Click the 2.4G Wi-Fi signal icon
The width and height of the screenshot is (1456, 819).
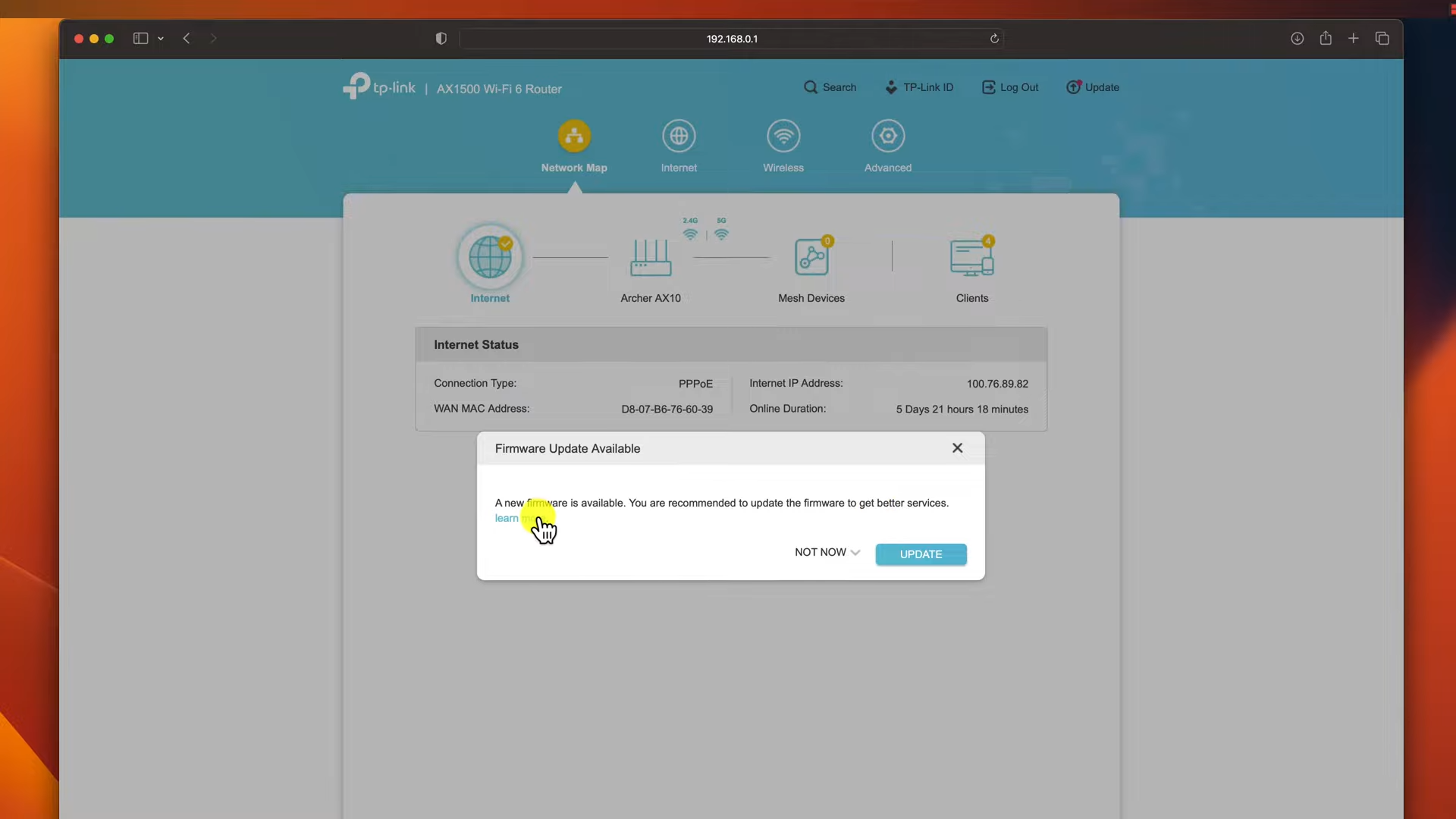pos(690,234)
